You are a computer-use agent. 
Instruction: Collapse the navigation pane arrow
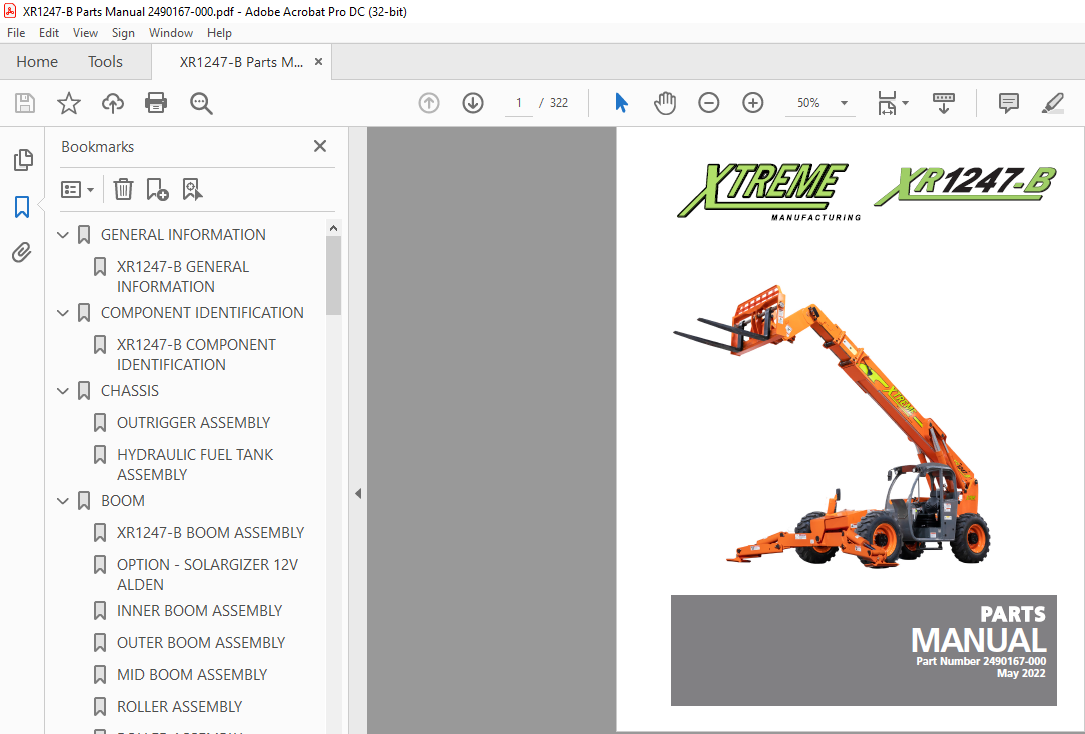pos(358,494)
